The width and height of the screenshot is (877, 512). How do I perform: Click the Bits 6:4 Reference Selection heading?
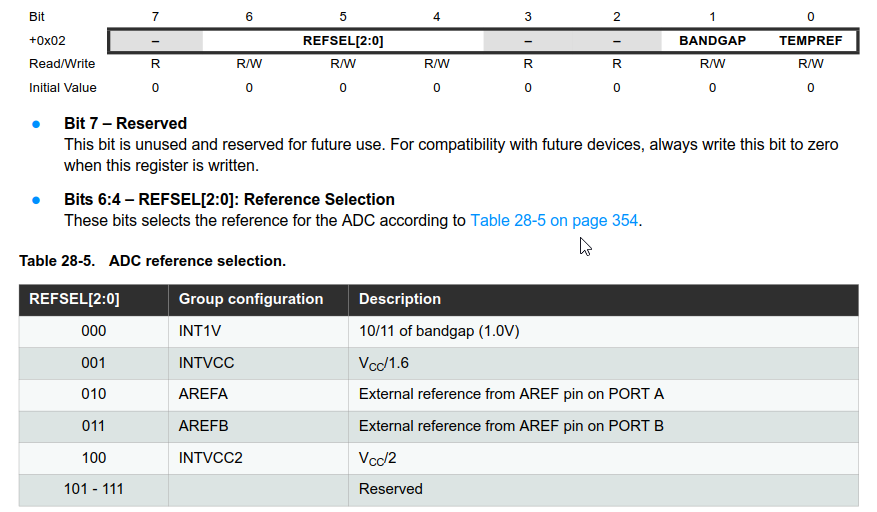tap(229, 200)
